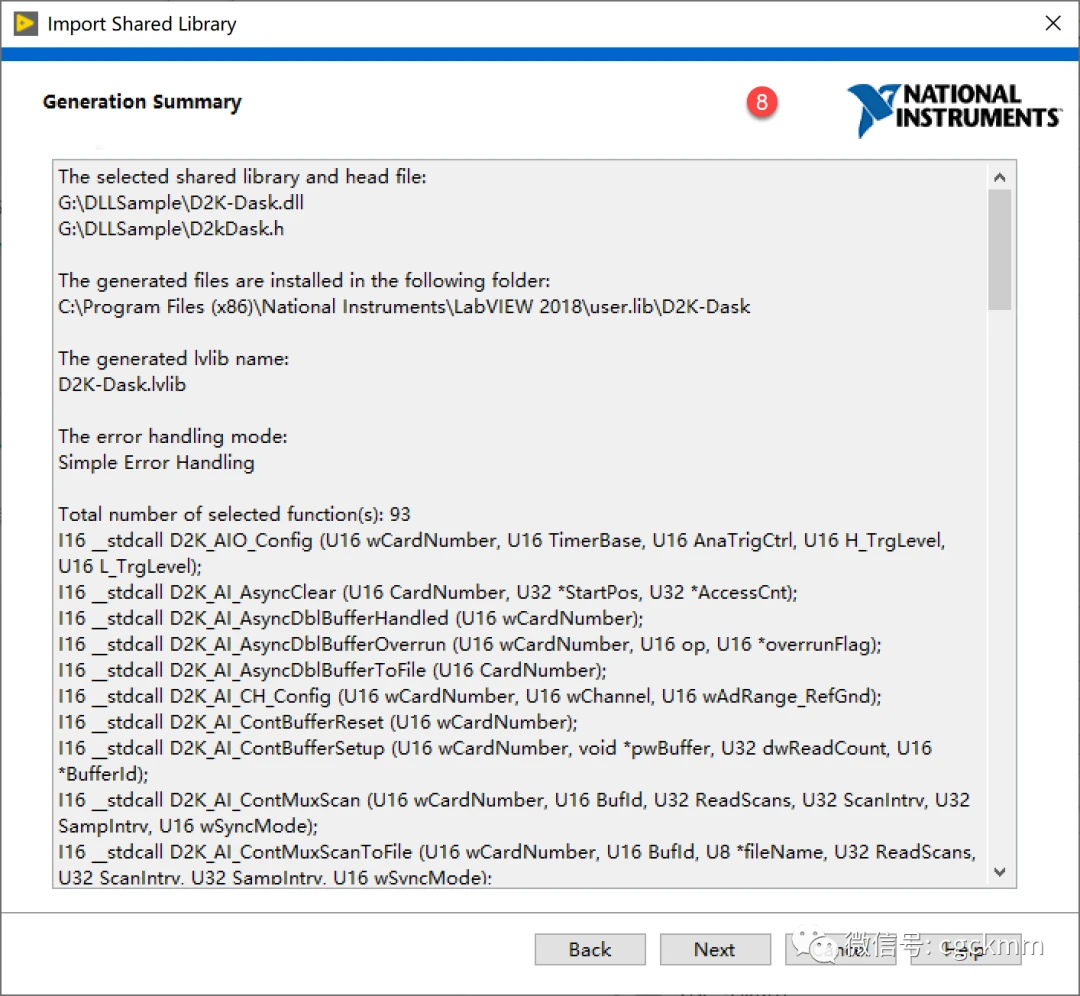Click the D2K_AI_AsyncClear function line
Image resolution: width=1080 pixels, height=996 pixels.
(x=427, y=592)
